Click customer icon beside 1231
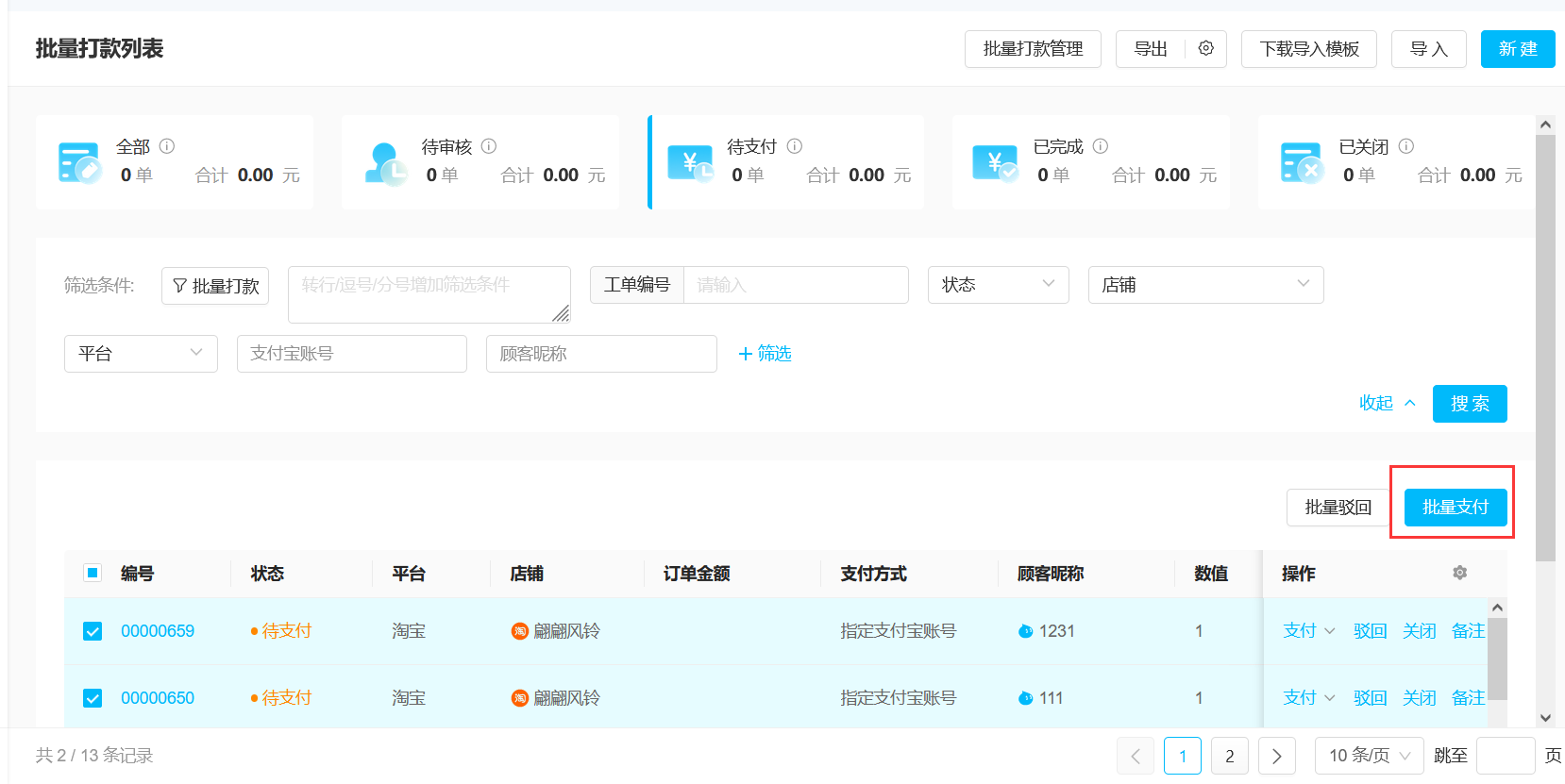Viewport: 1565px width, 784px height. (x=1026, y=631)
